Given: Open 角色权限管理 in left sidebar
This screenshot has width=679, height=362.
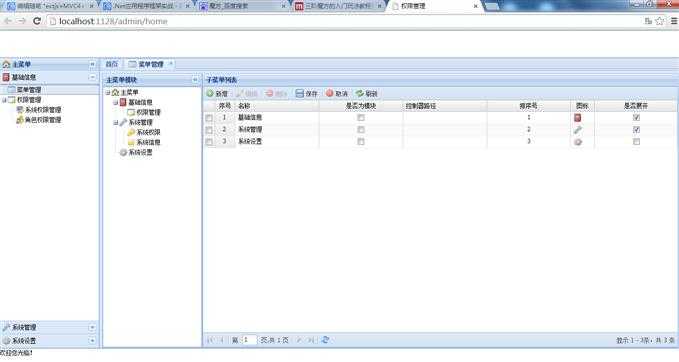Looking at the screenshot, I should pyautogui.click(x=43, y=120).
